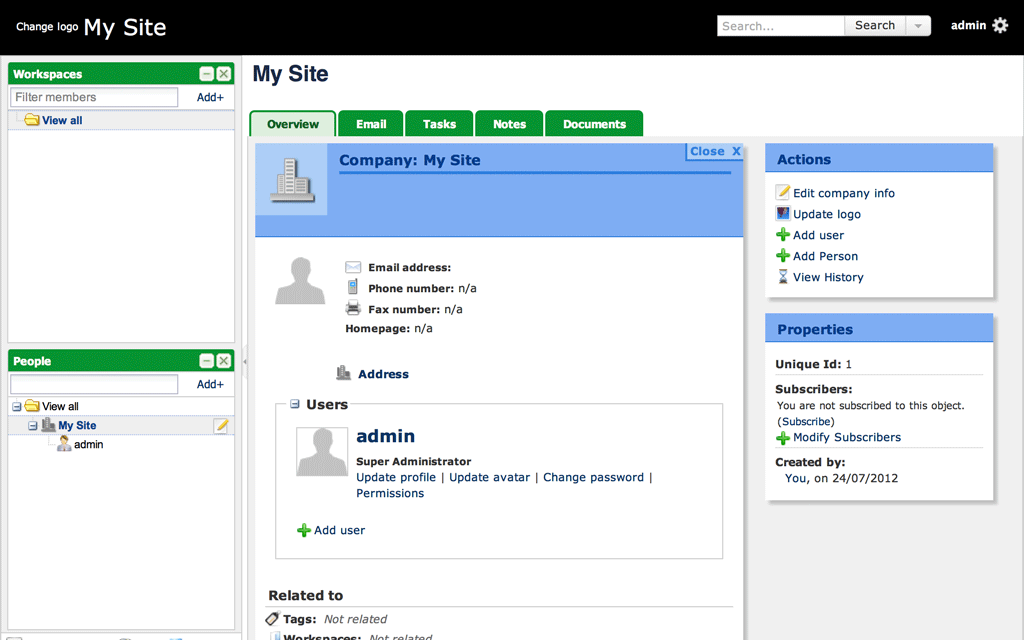Viewport: 1024px width, 640px height.
Task: Click the green plus icon for Modify Subscribers
Action: tap(783, 438)
